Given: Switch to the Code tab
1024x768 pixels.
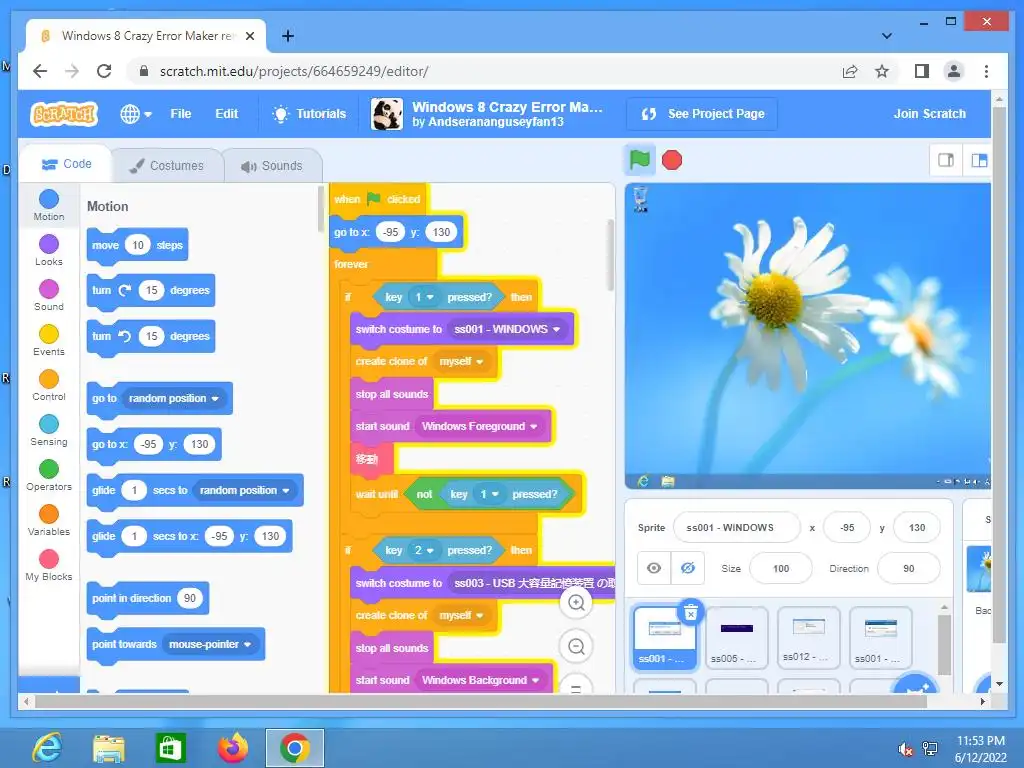Looking at the screenshot, I should (x=66, y=164).
